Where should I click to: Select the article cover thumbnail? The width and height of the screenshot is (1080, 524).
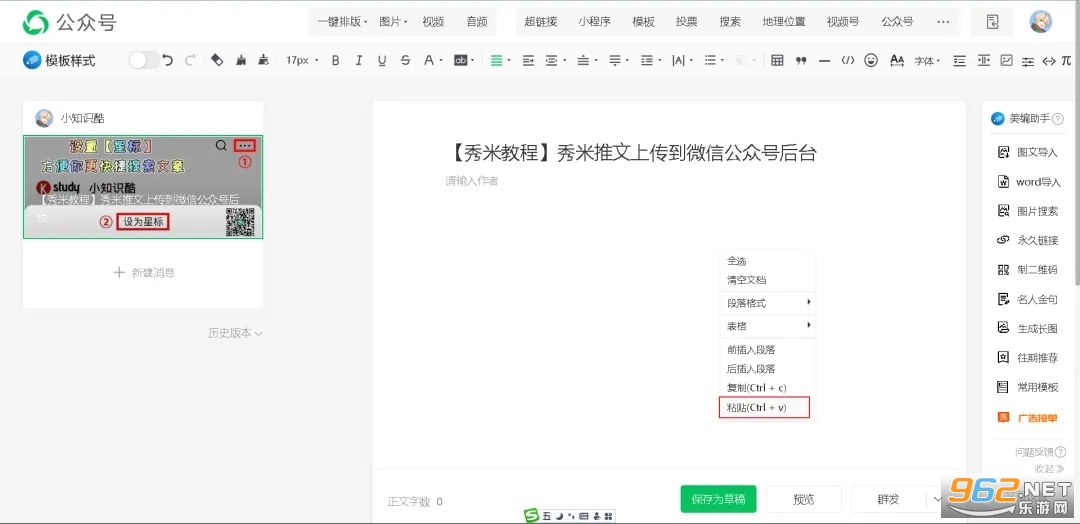(143, 187)
